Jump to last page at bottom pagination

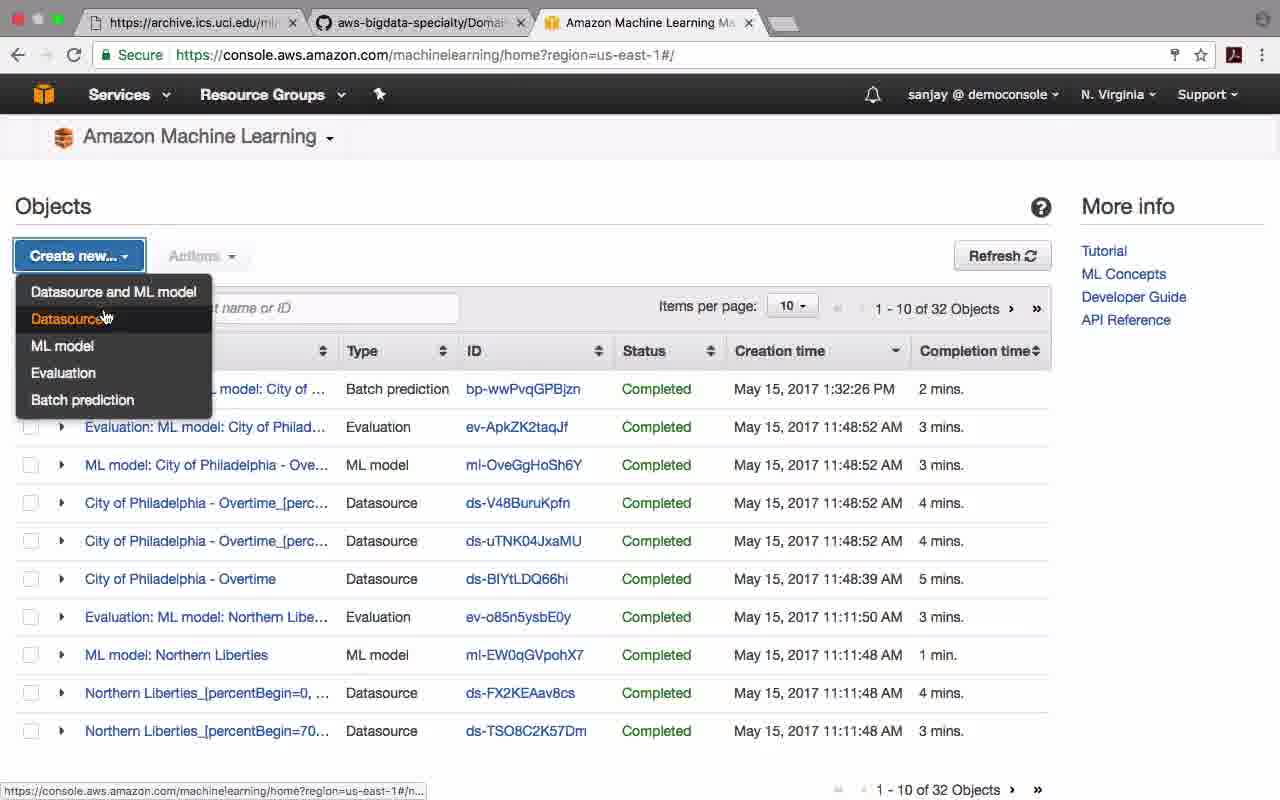coord(1038,790)
